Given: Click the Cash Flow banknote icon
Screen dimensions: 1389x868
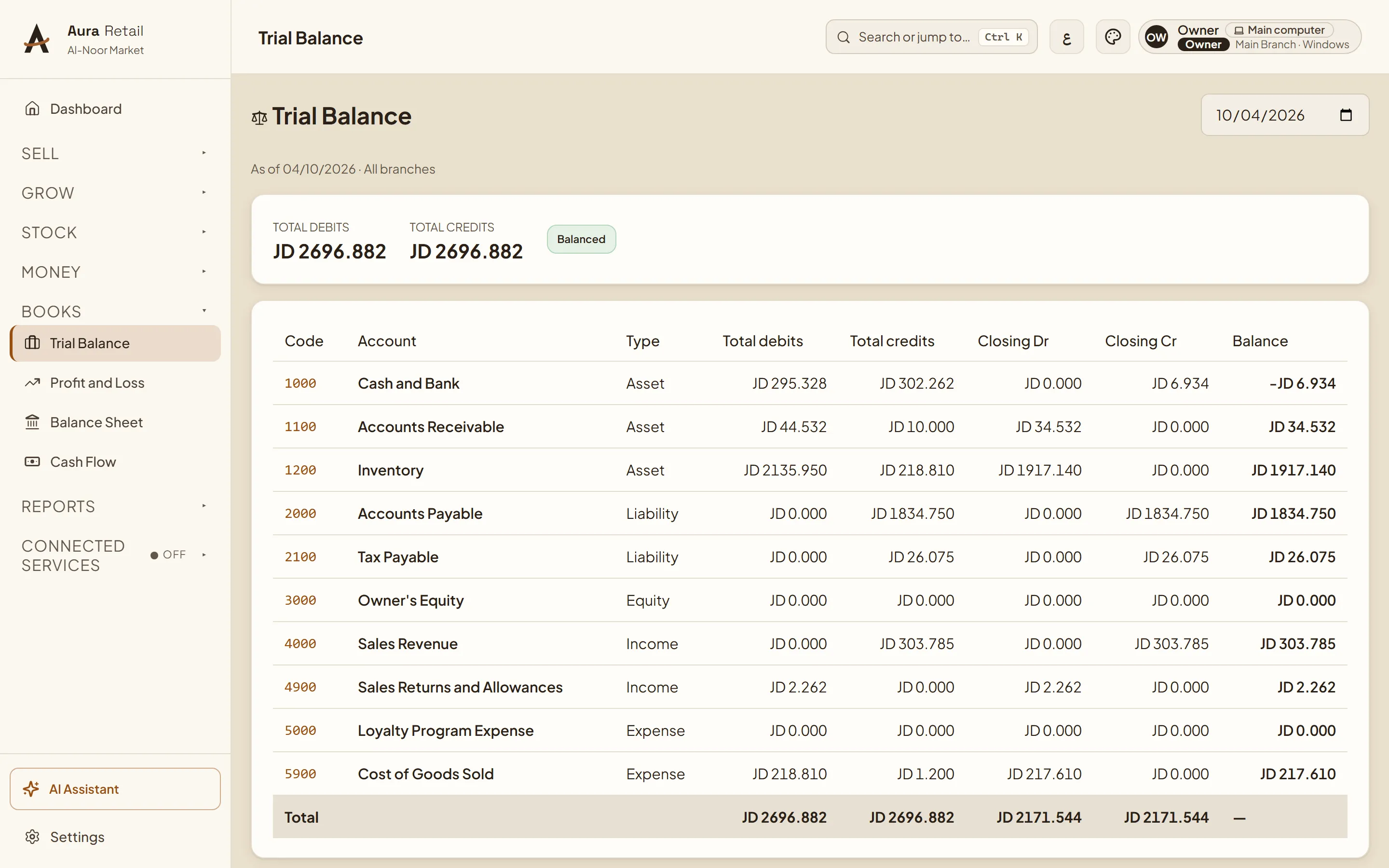Looking at the screenshot, I should 32,461.
